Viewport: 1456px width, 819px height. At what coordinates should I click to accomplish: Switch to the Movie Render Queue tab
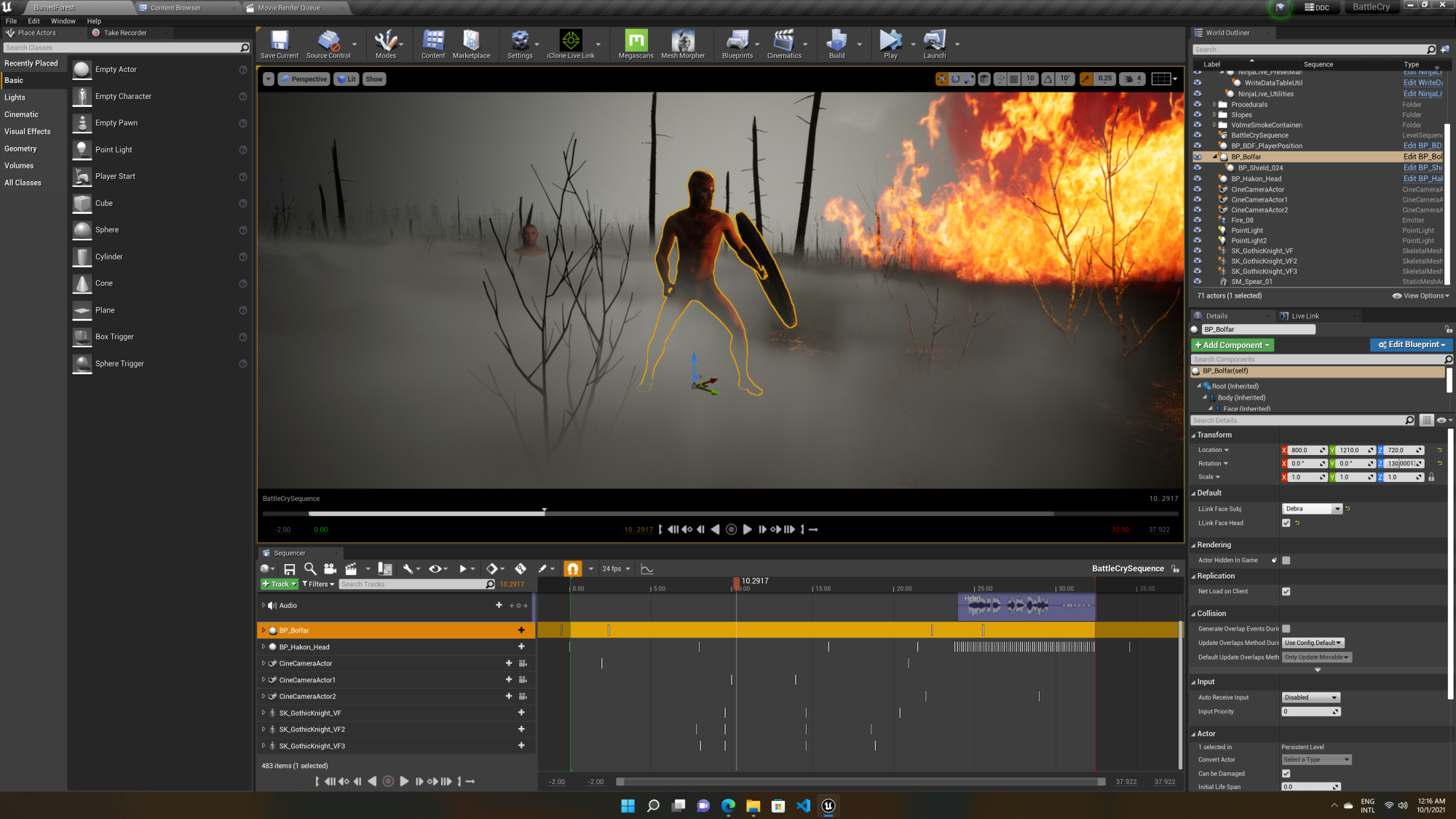[288, 8]
